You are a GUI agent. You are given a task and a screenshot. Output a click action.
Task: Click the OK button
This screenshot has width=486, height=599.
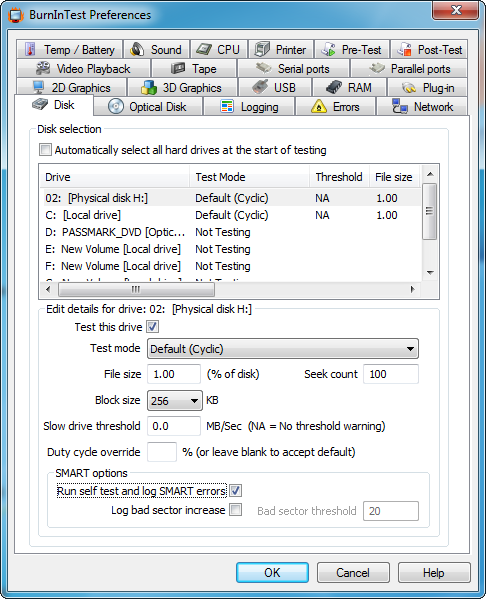(x=272, y=572)
